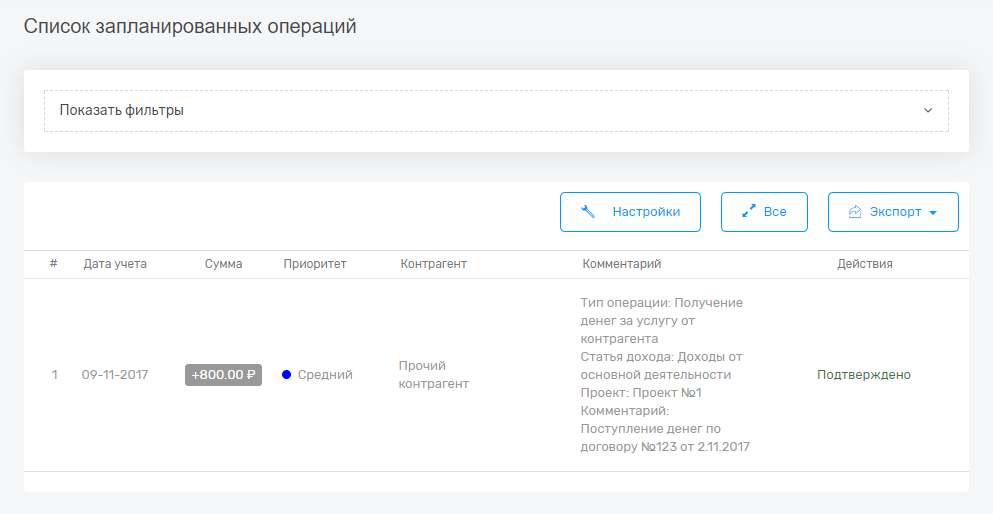
Task: Click the Контрагент column header
Action: pyautogui.click(x=434, y=264)
